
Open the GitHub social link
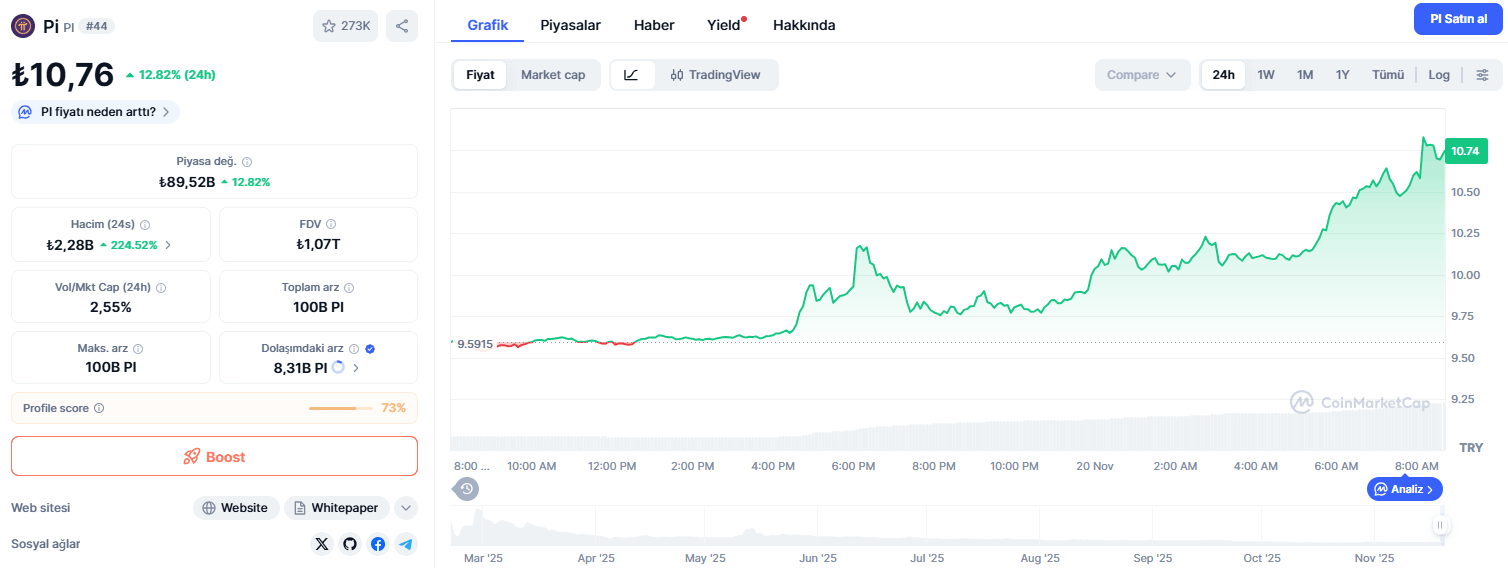tap(350, 544)
